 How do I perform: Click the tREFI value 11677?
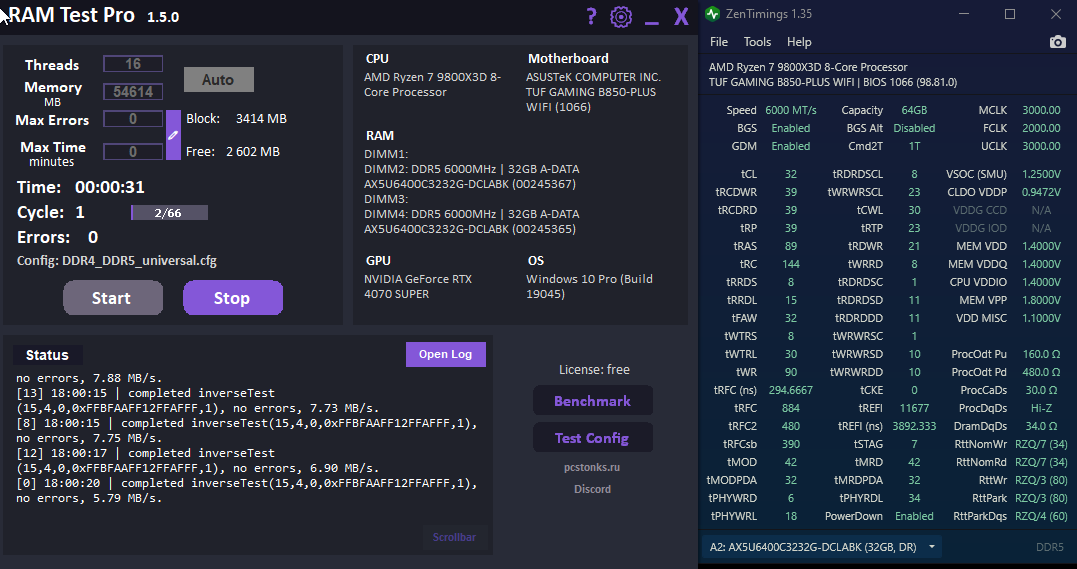914,408
